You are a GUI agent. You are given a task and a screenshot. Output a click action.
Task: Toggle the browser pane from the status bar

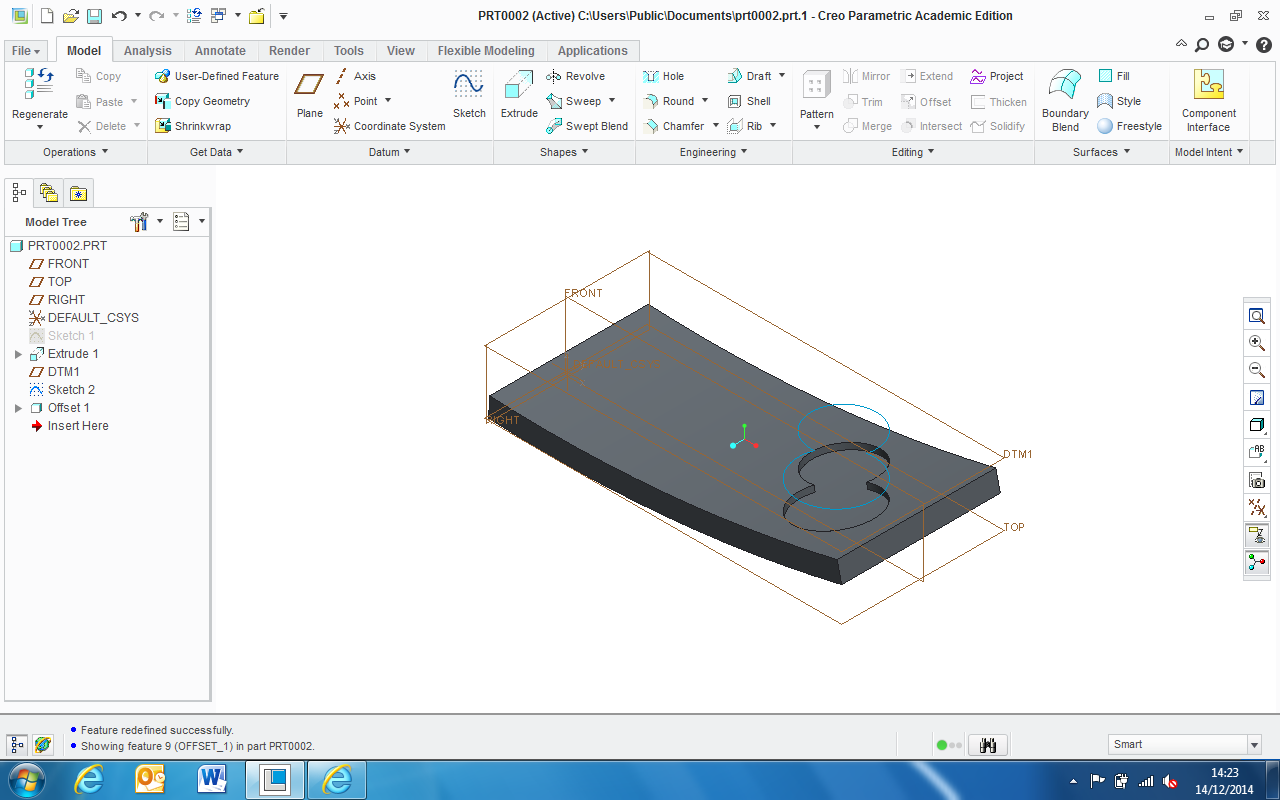click(42, 745)
